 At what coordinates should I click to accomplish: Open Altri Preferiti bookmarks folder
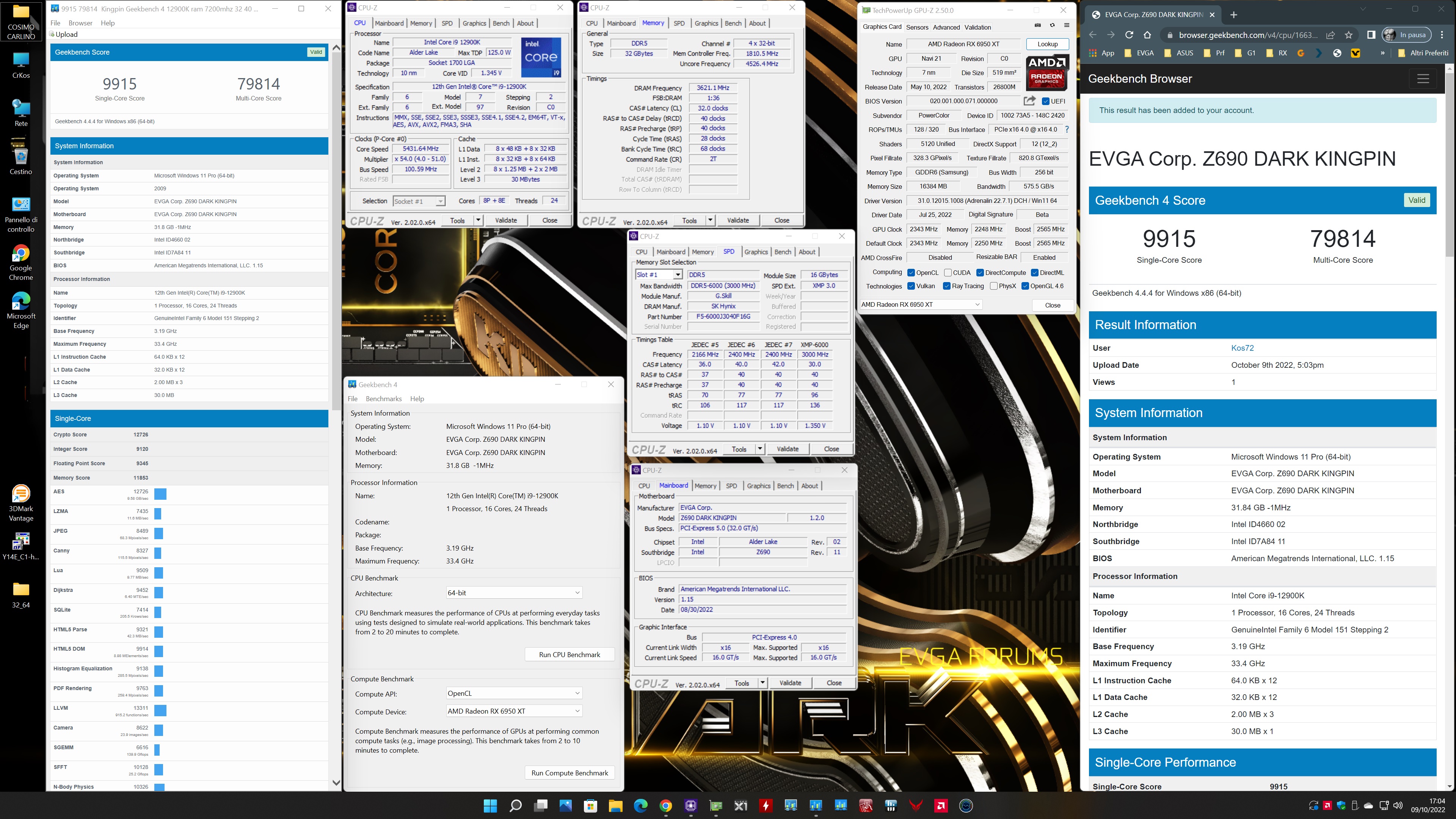(1423, 53)
